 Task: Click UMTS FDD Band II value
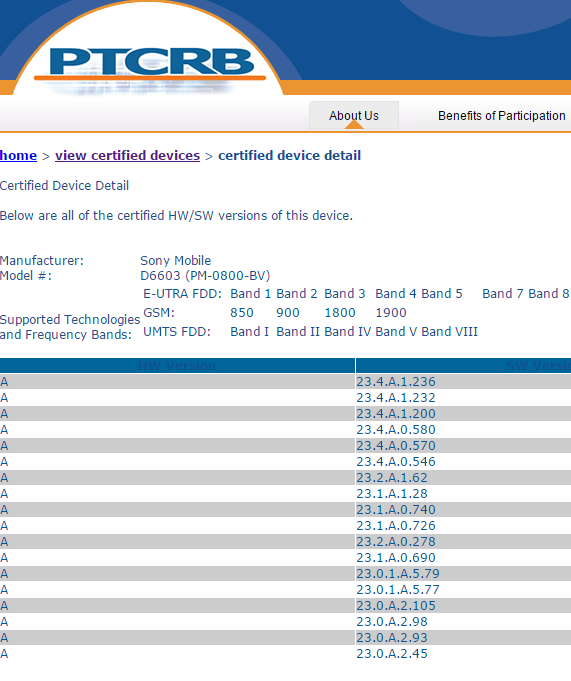(298, 332)
